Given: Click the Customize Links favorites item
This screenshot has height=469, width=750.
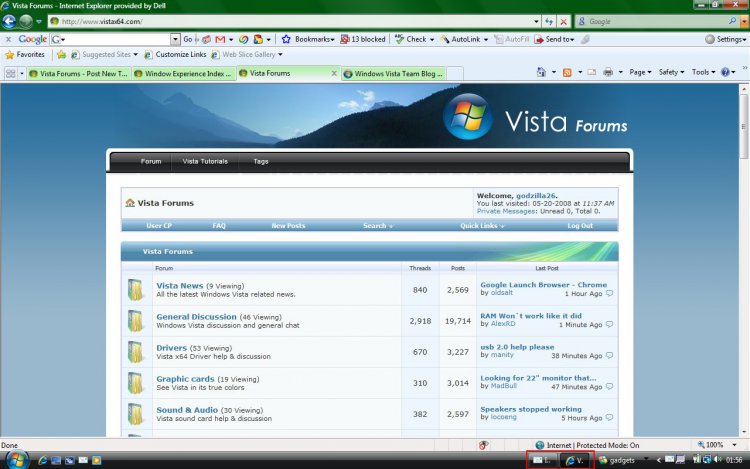Looking at the screenshot, I should click(x=176, y=55).
